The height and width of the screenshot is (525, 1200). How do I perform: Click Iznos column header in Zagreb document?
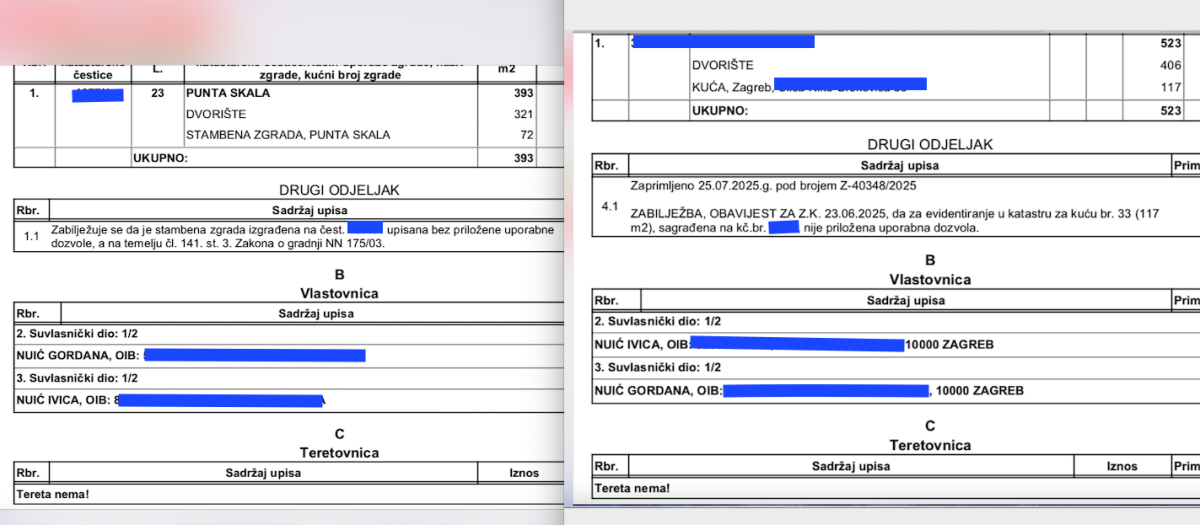1122,466
